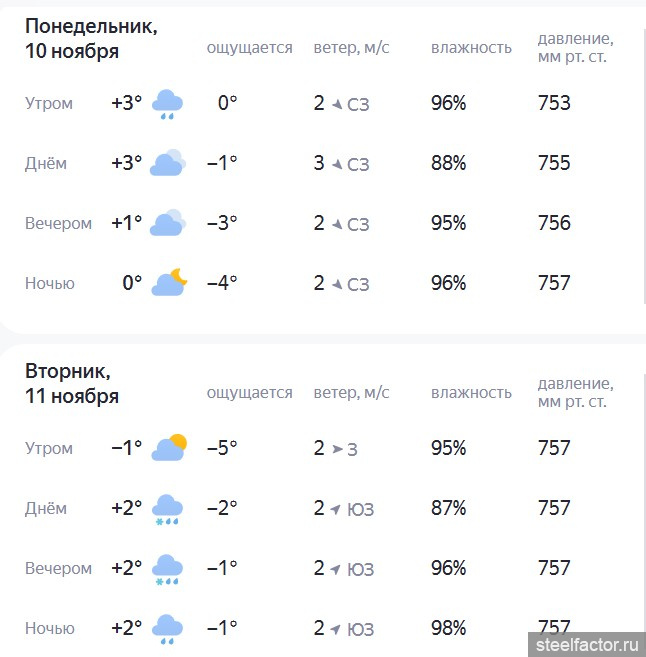Click the Tuesday влажность column header
The image size is (646, 657).
click(x=471, y=393)
